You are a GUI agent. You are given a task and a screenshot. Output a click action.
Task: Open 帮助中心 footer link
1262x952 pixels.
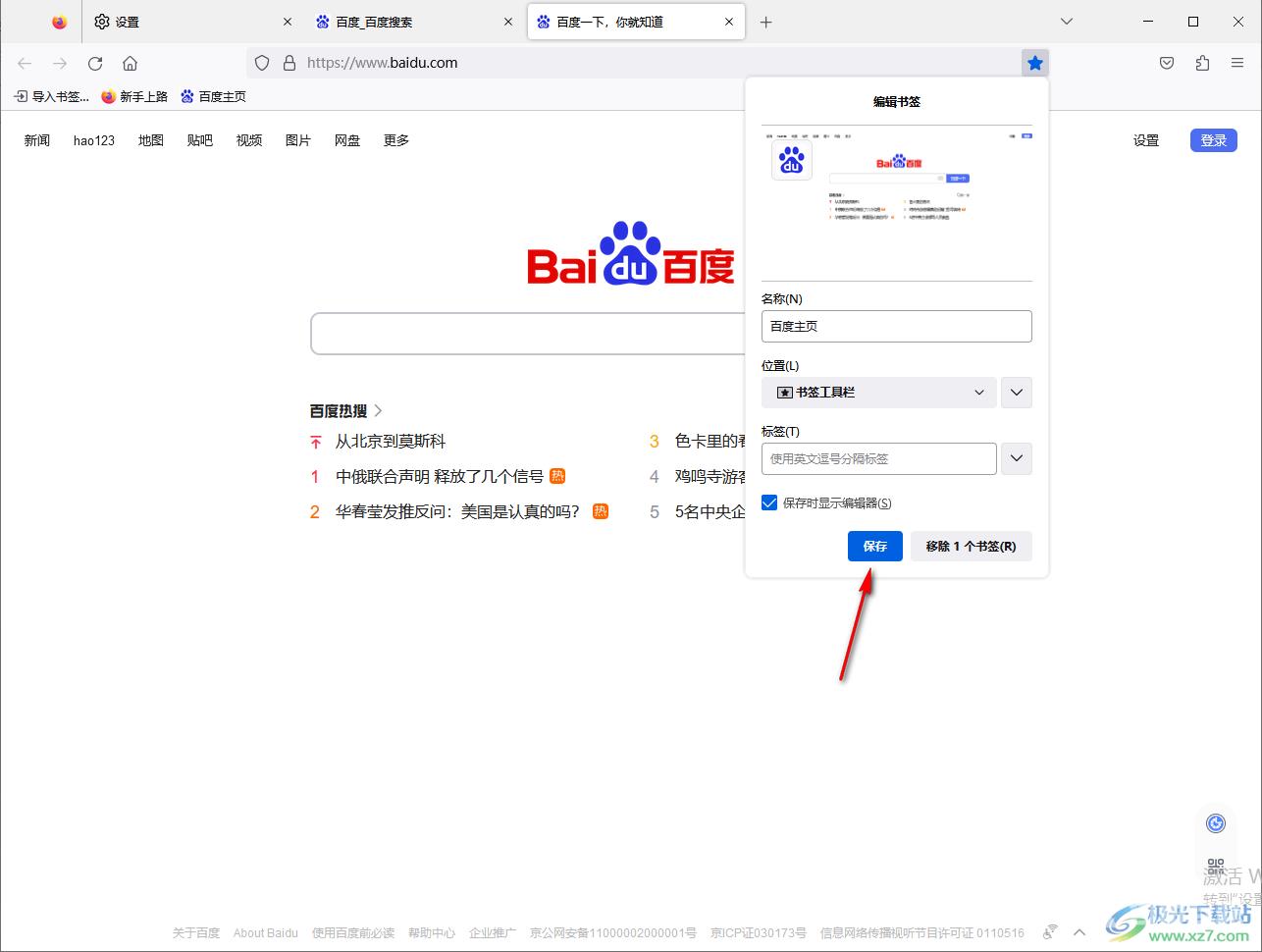click(432, 932)
